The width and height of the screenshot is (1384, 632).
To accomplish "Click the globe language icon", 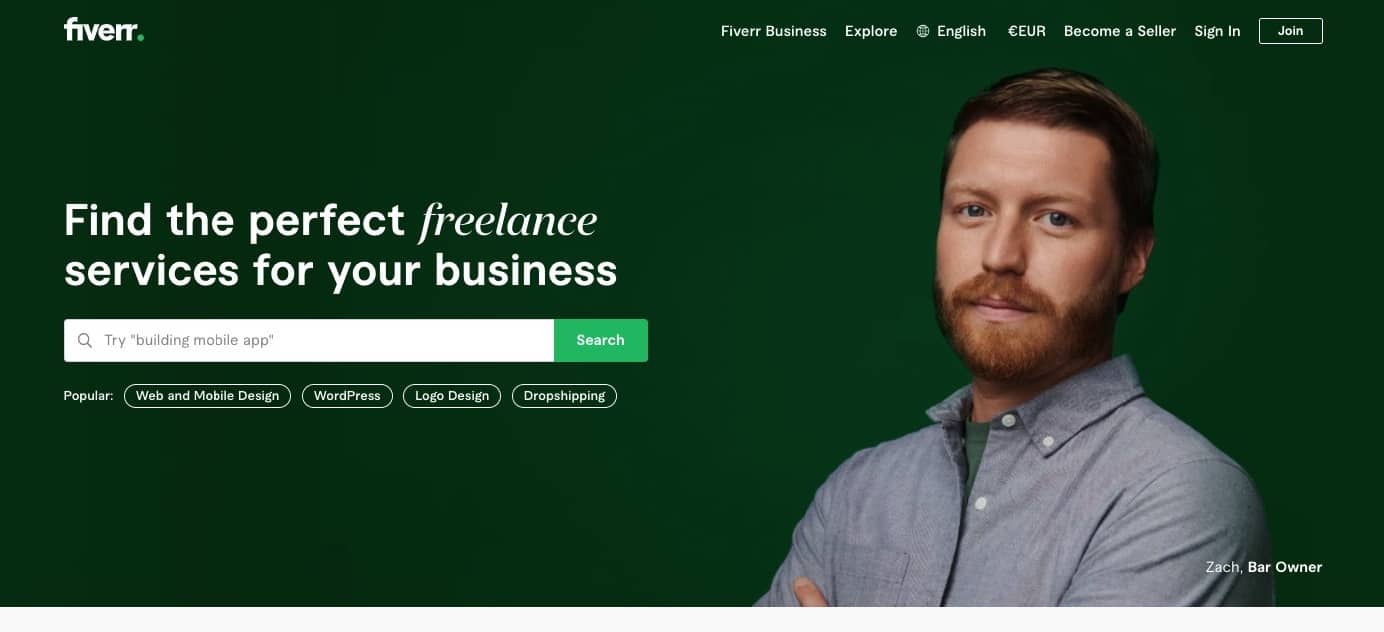I will pyautogui.click(x=923, y=31).
